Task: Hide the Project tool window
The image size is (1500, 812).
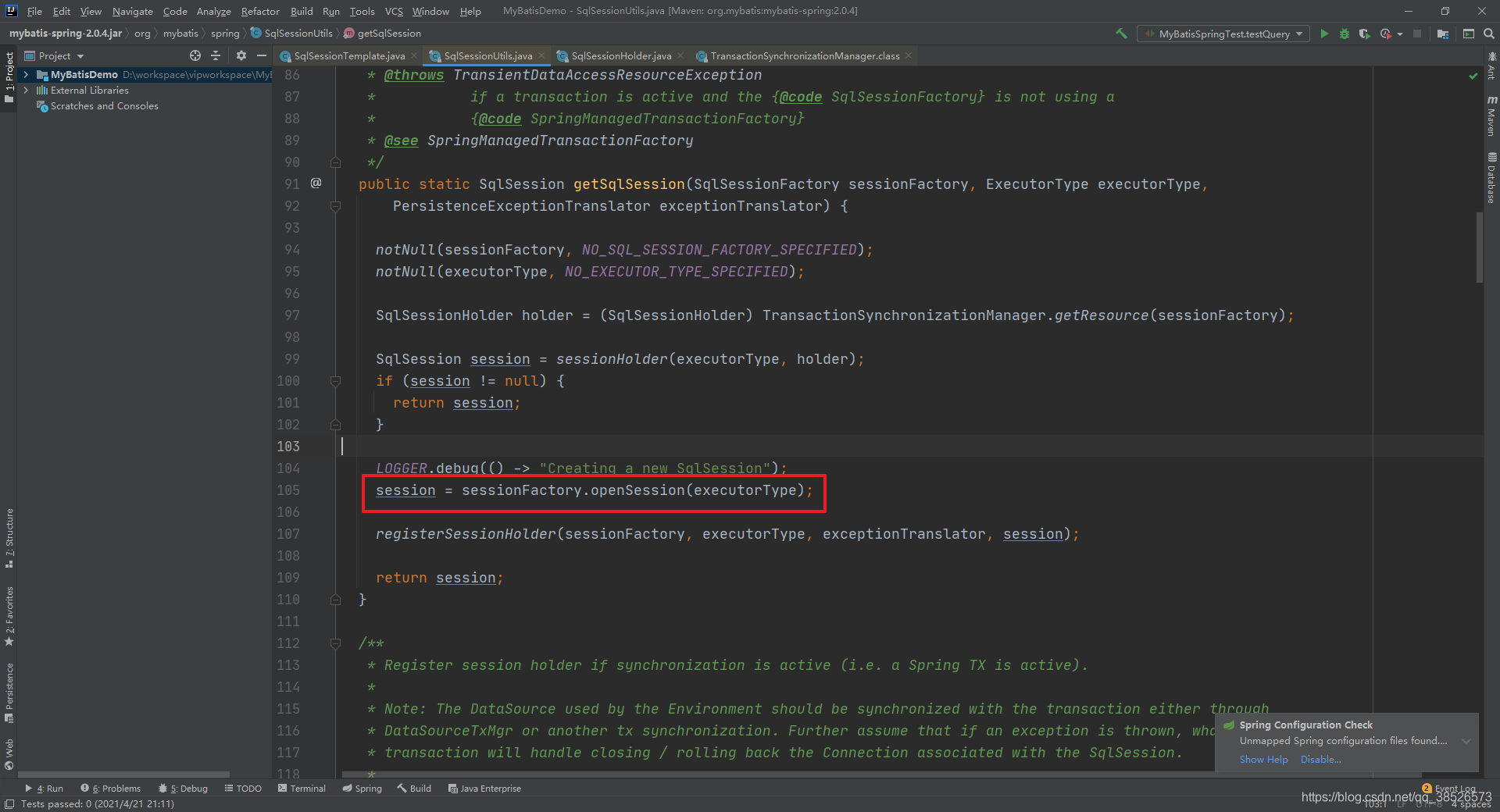Action: pos(262,55)
